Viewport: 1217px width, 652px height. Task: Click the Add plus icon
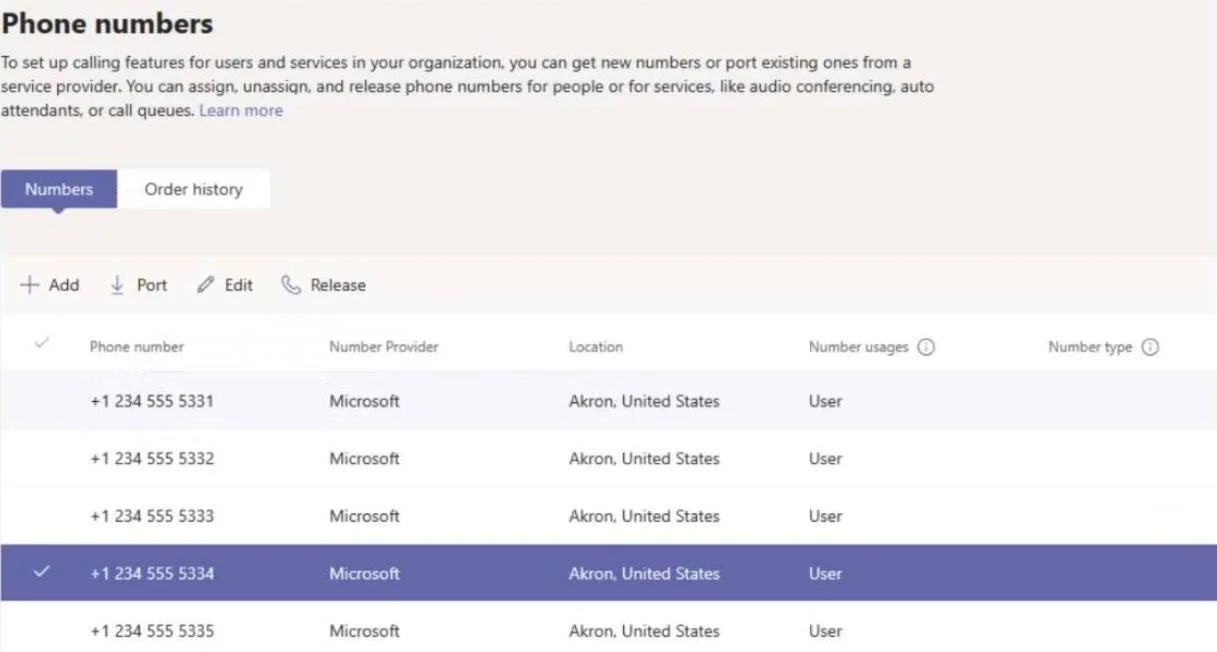[29, 285]
